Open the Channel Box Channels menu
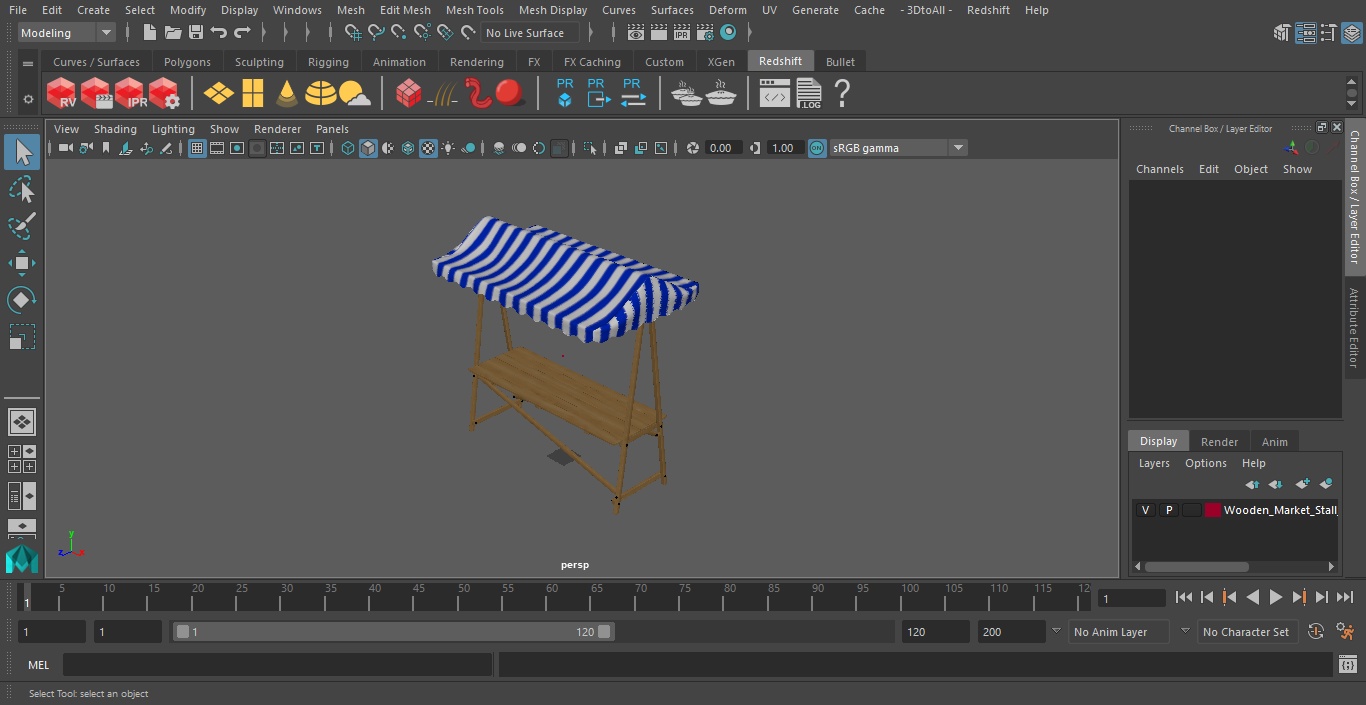1366x705 pixels. point(1159,169)
